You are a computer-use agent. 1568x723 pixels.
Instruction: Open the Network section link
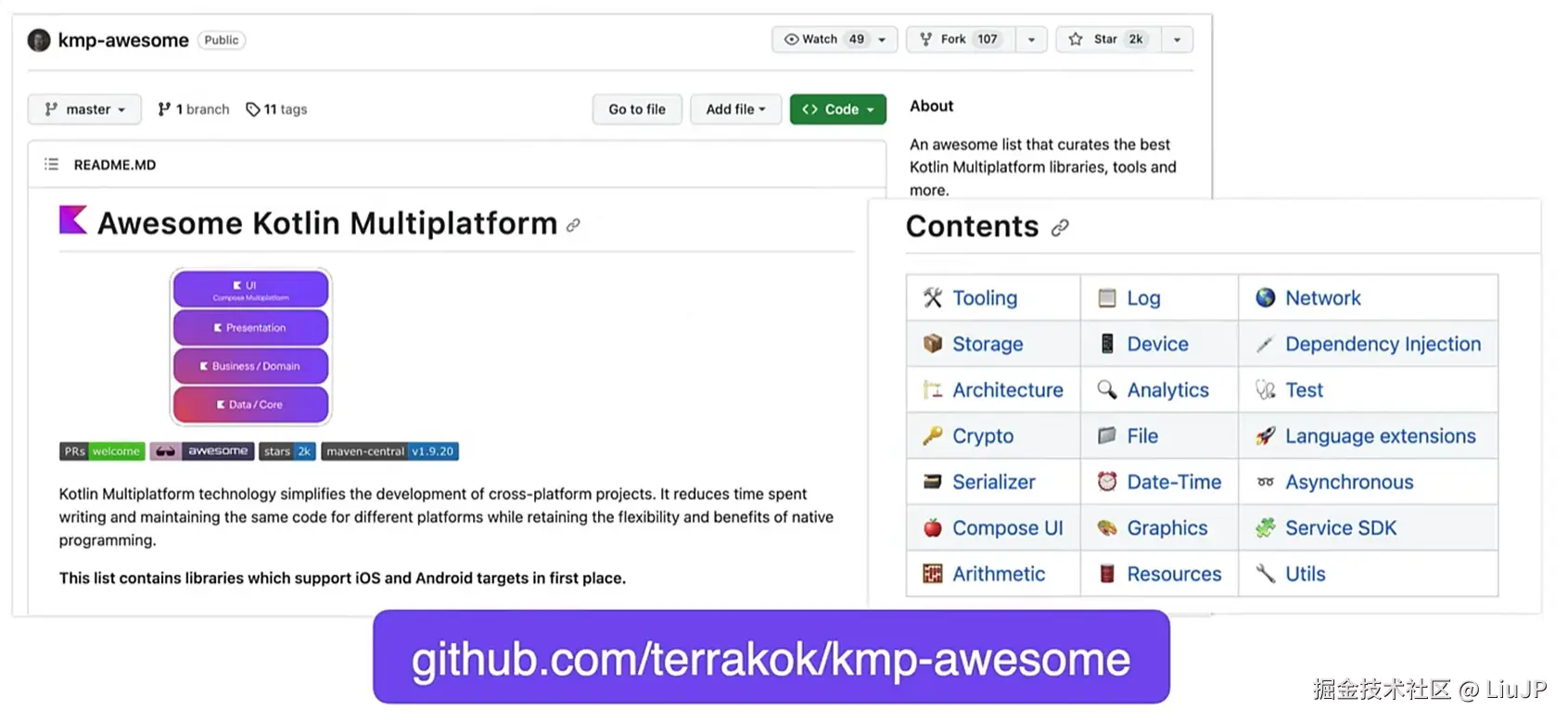click(1322, 298)
